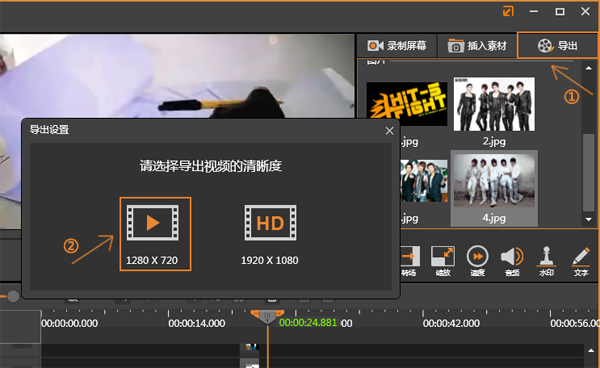Select the 4.jpg image thumbnail
Image resolution: width=600 pixels, height=368 pixels.
pyautogui.click(x=494, y=181)
